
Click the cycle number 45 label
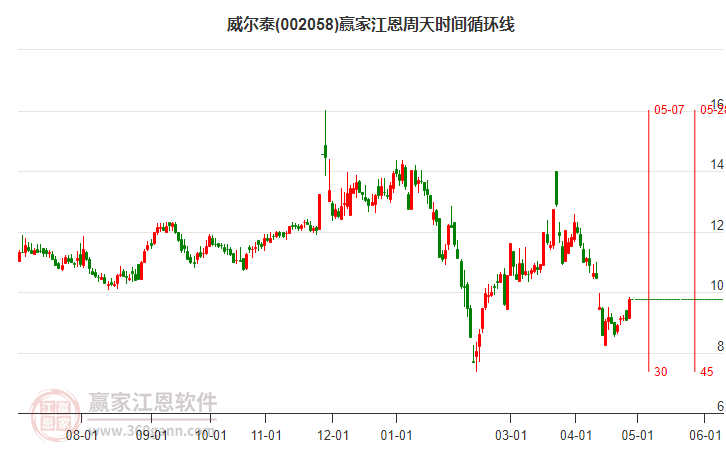click(x=707, y=371)
